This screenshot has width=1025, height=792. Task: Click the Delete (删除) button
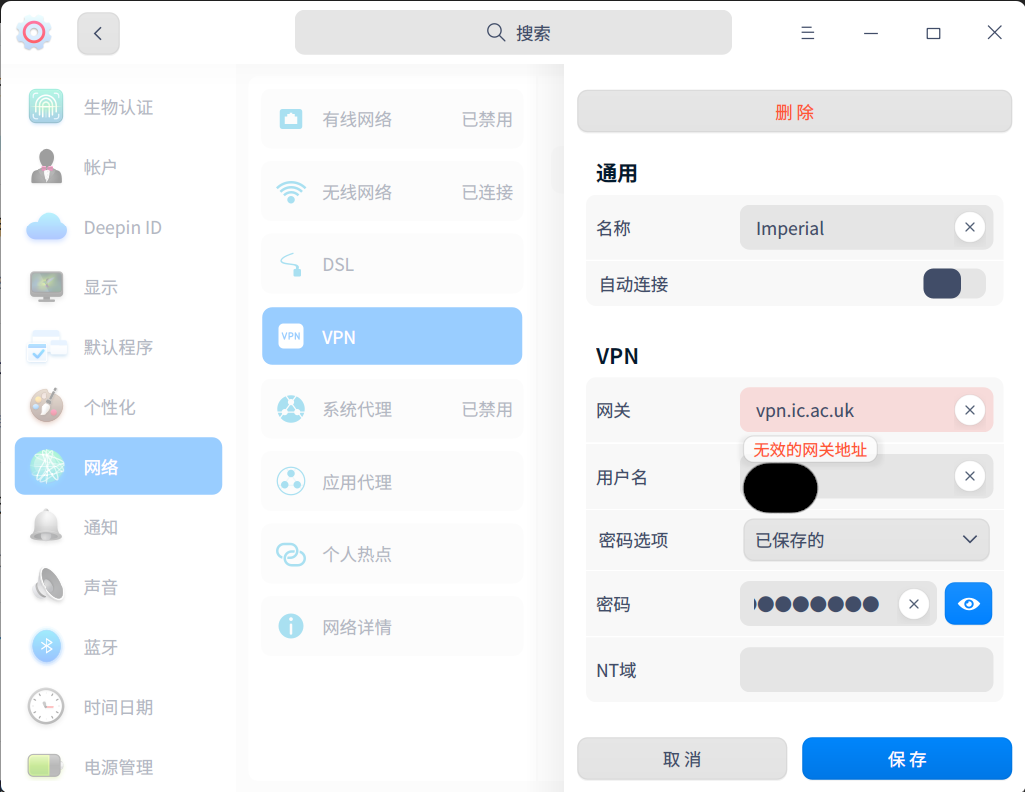coord(794,112)
